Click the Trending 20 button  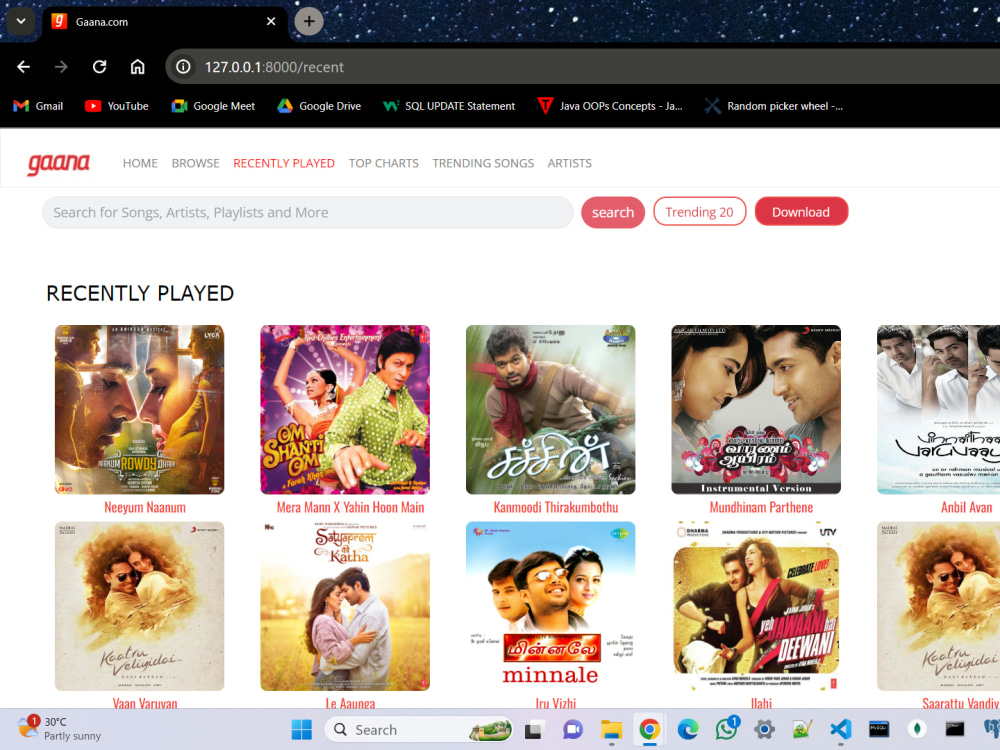coord(700,212)
